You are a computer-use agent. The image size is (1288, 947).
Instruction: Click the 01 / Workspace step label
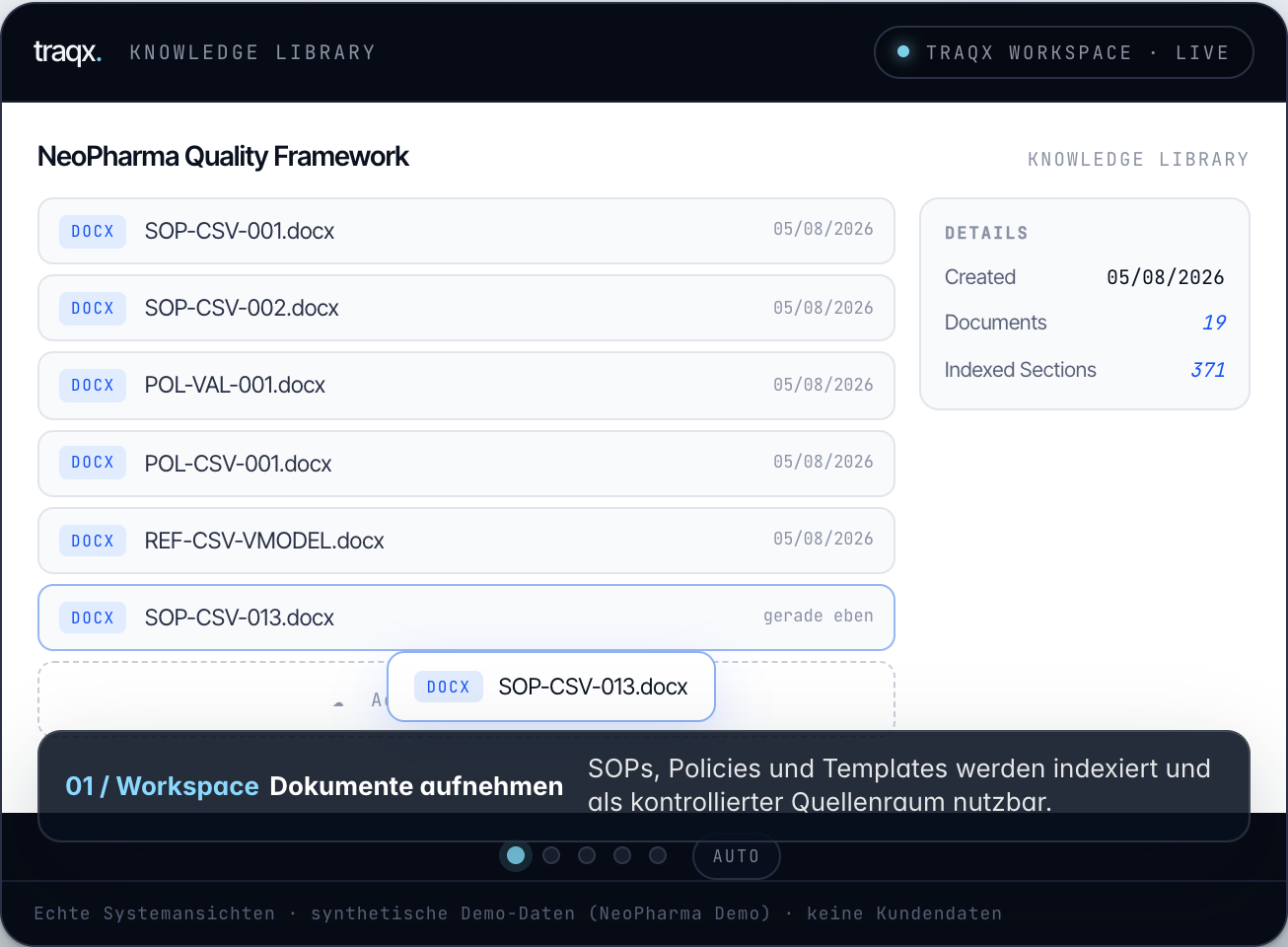(x=162, y=786)
